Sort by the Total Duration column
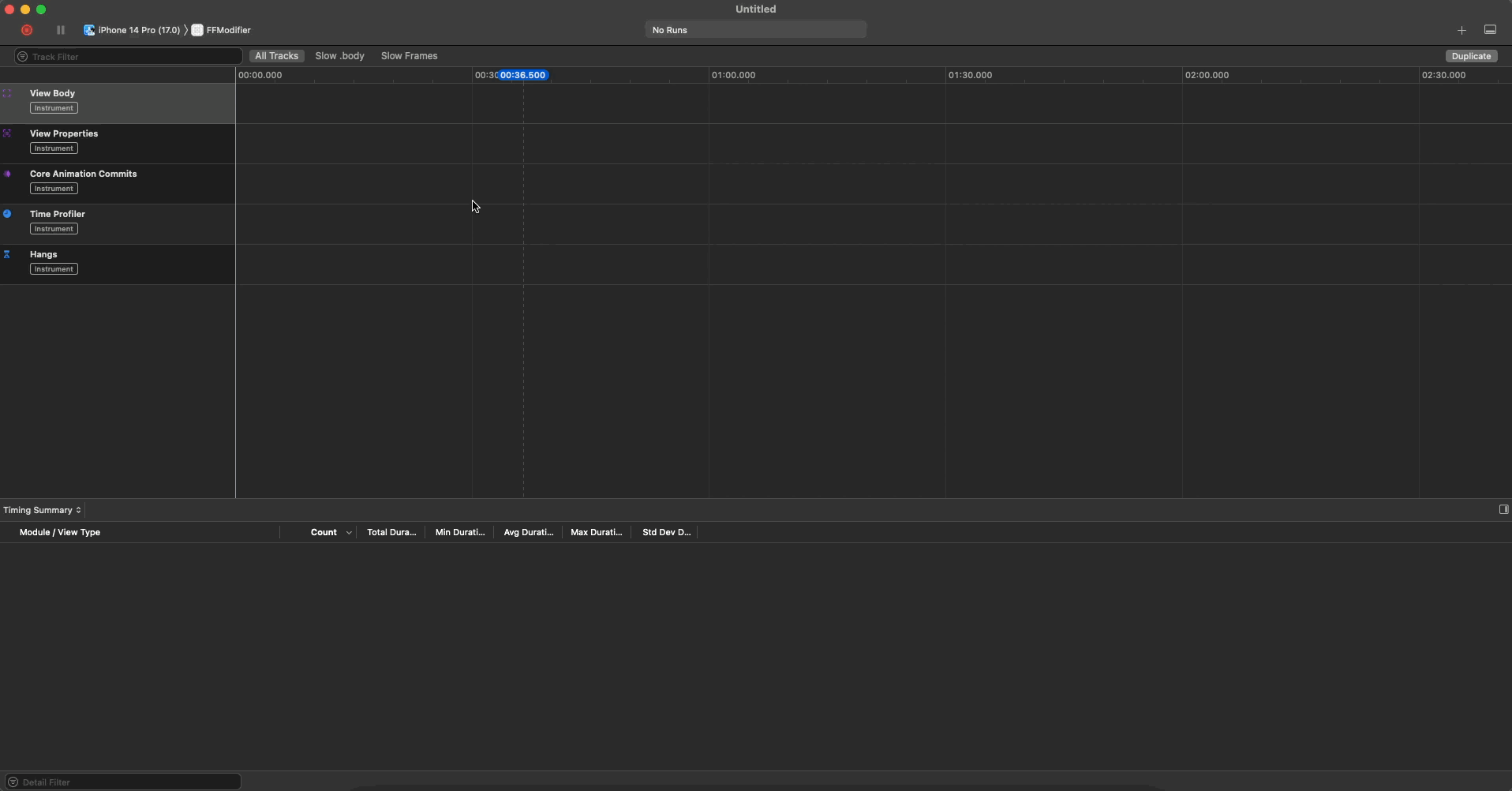The height and width of the screenshot is (791, 1512). coord(391,533)
